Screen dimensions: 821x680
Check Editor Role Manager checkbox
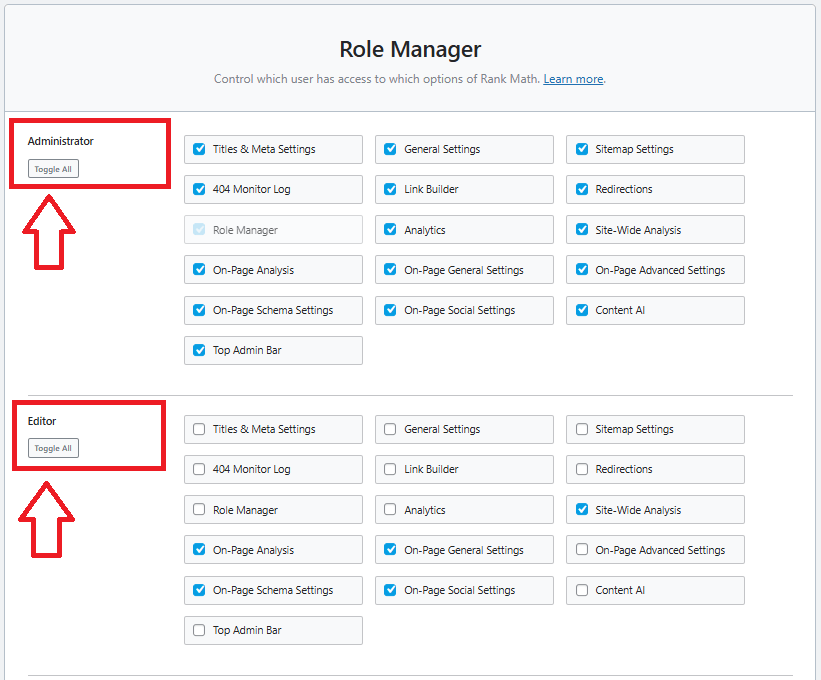pyautogui.click(x=199, y=510)
